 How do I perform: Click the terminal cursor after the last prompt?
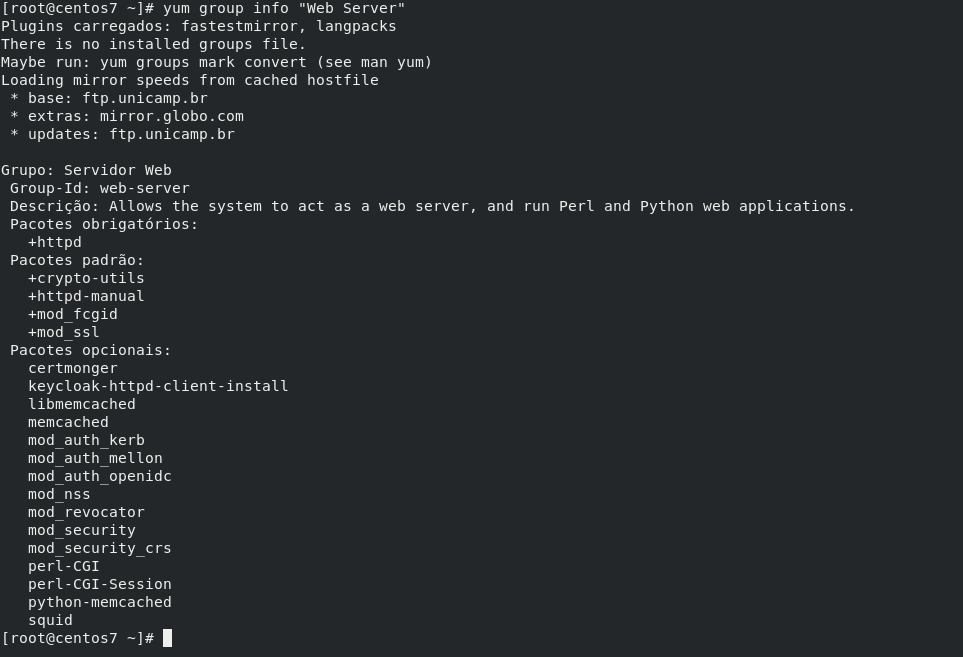coord(168,638)
